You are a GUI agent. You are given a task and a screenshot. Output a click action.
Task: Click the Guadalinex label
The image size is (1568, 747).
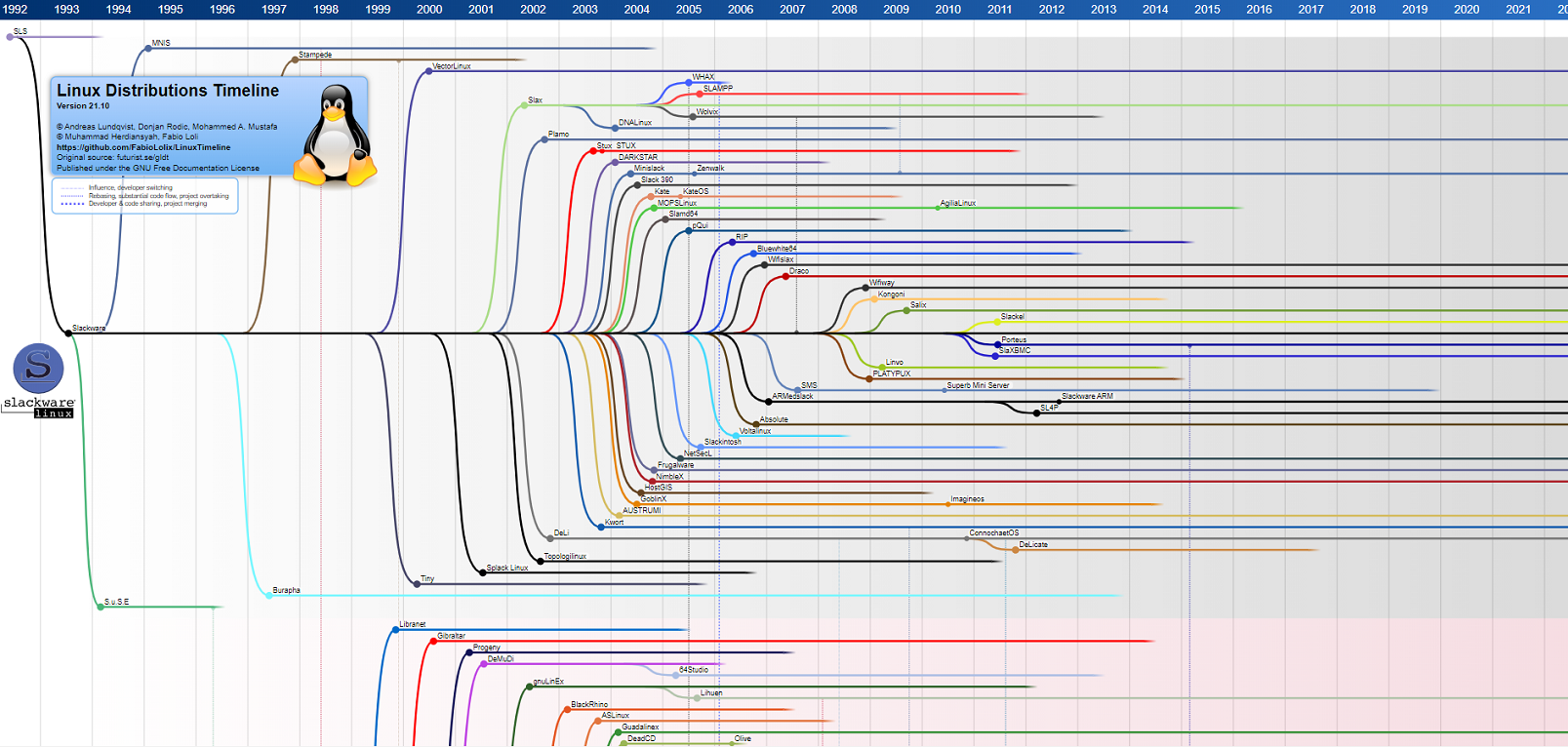640,727
